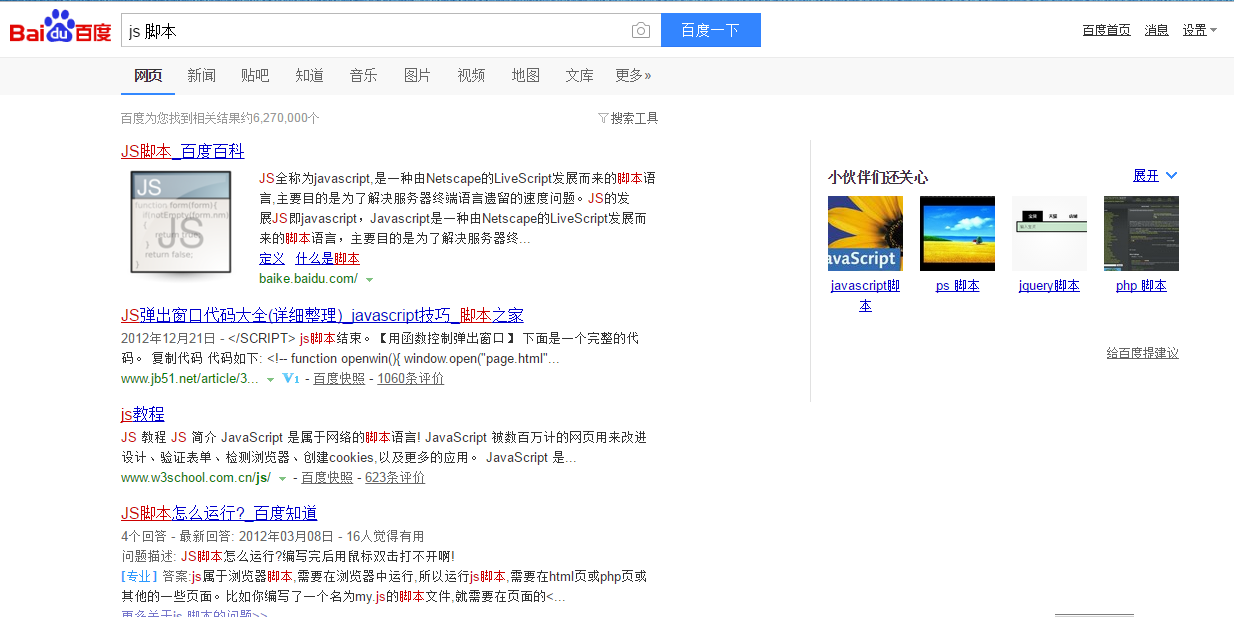Open the 视频 tab
1234x617 pixels.
coord(471,75)
